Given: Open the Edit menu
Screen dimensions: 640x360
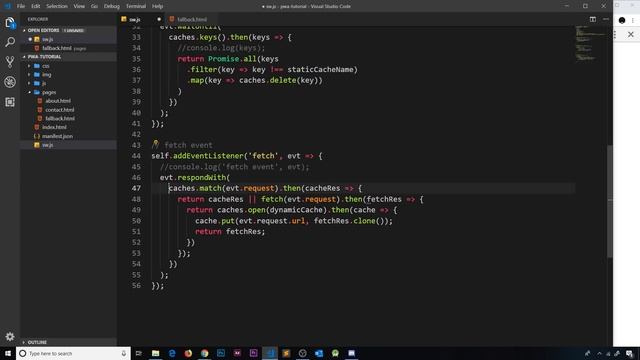Looking at the screenshot, I should tap(36, 6).
